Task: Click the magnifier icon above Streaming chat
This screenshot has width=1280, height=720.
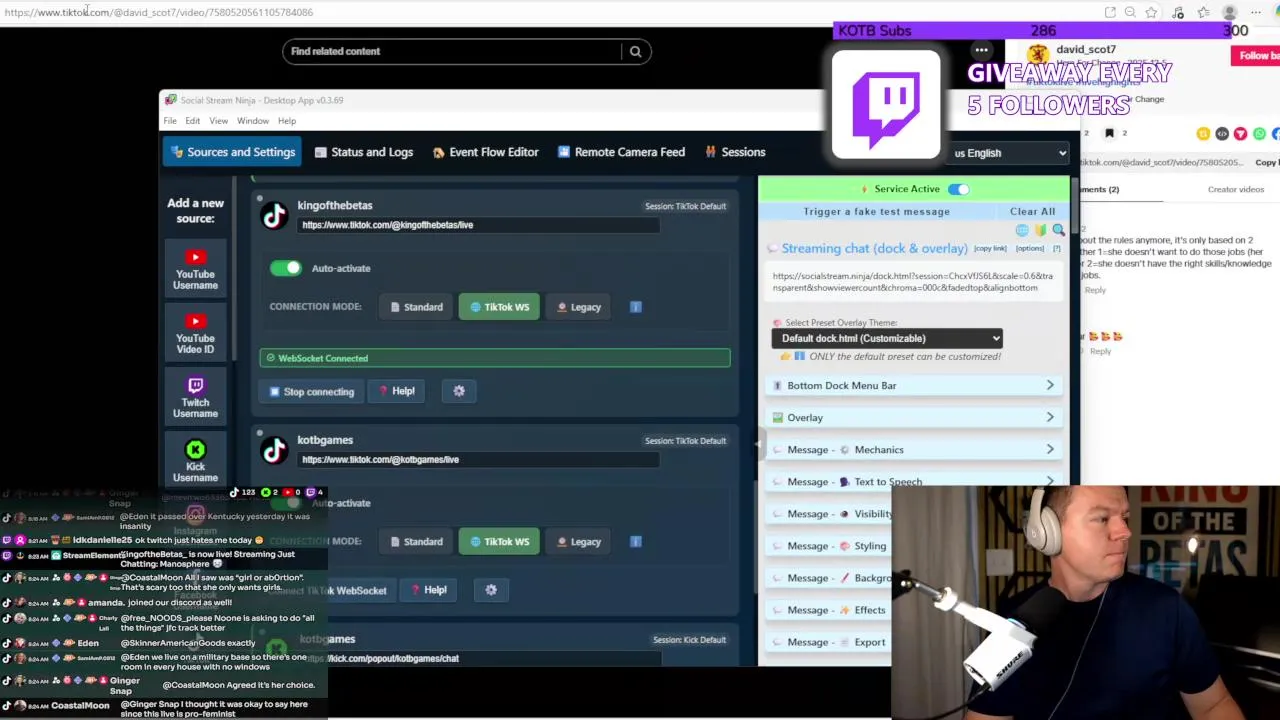Action: [1058, 230]
